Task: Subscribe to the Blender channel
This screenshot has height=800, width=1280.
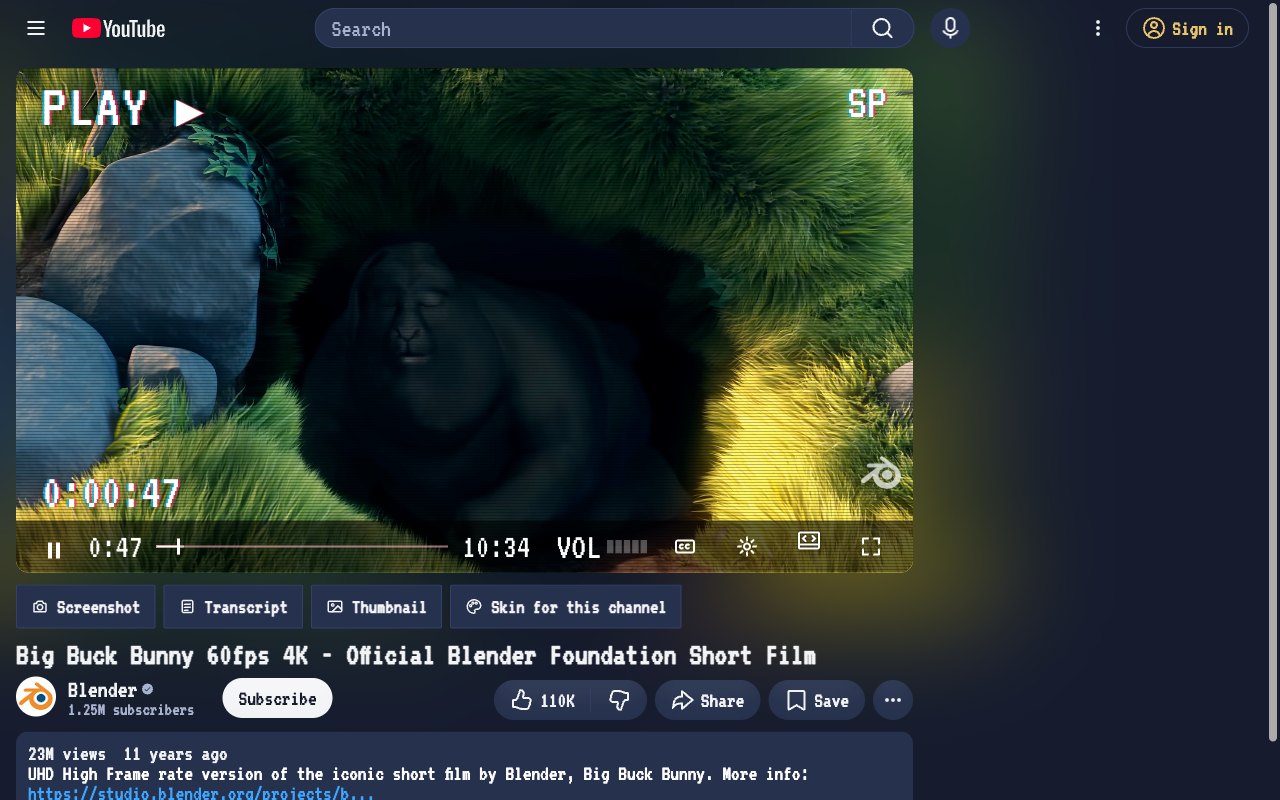Action: (x=277, y=699)
